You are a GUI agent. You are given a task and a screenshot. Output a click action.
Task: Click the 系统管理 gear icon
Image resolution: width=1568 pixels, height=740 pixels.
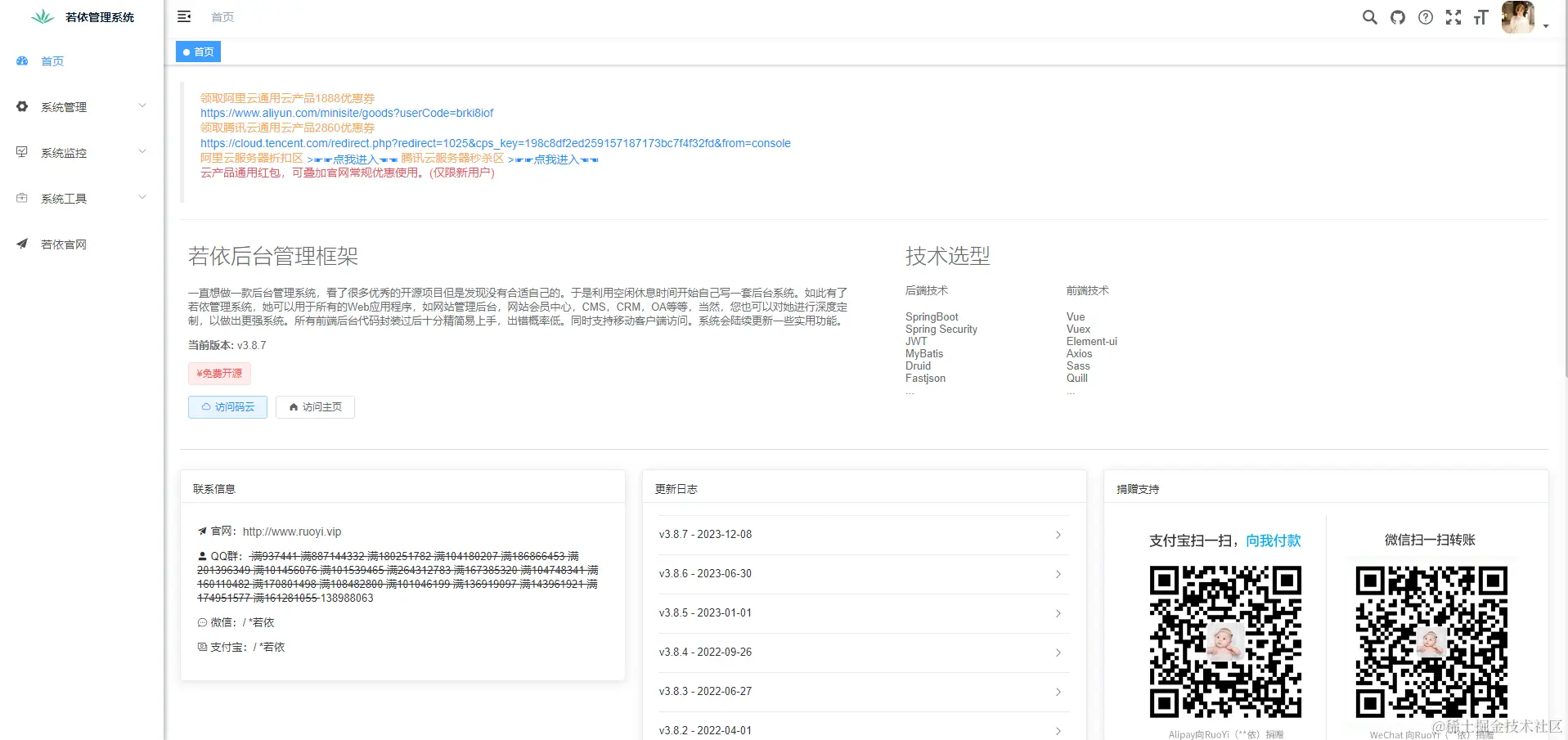pyautogui.click(x=22, y=106)
